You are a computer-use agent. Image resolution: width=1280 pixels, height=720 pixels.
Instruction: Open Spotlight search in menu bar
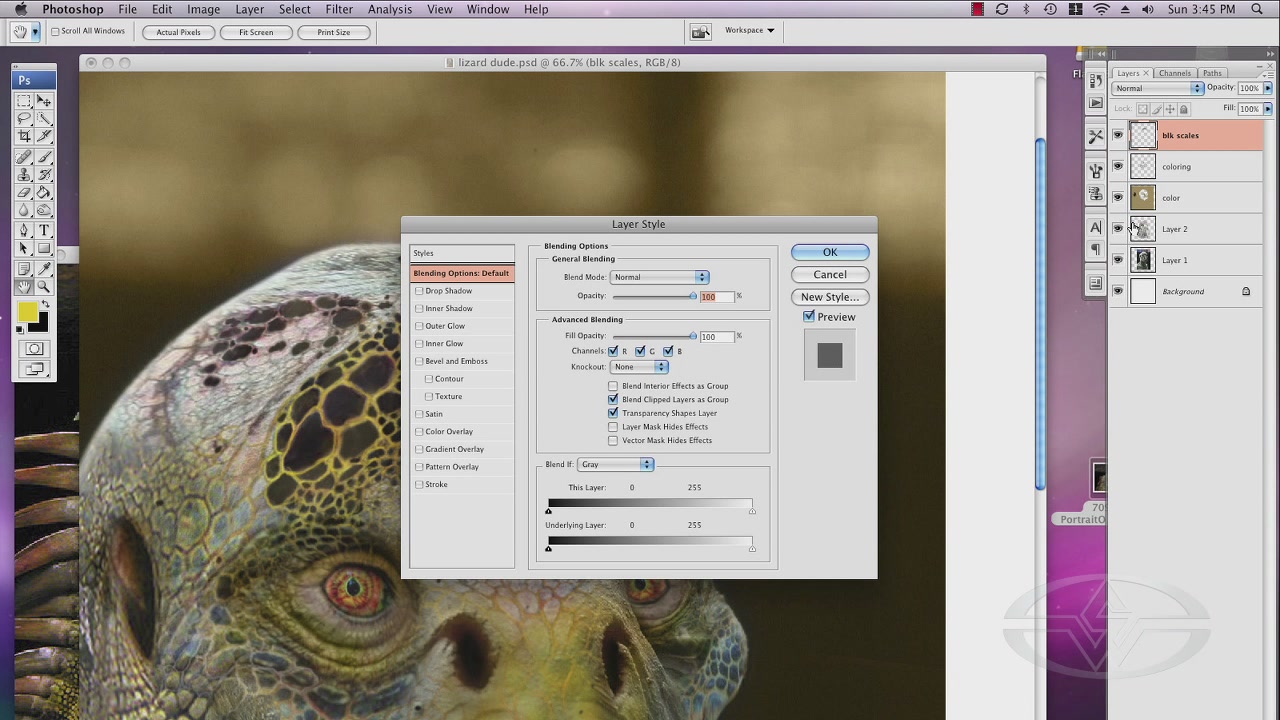(1258, 9)
